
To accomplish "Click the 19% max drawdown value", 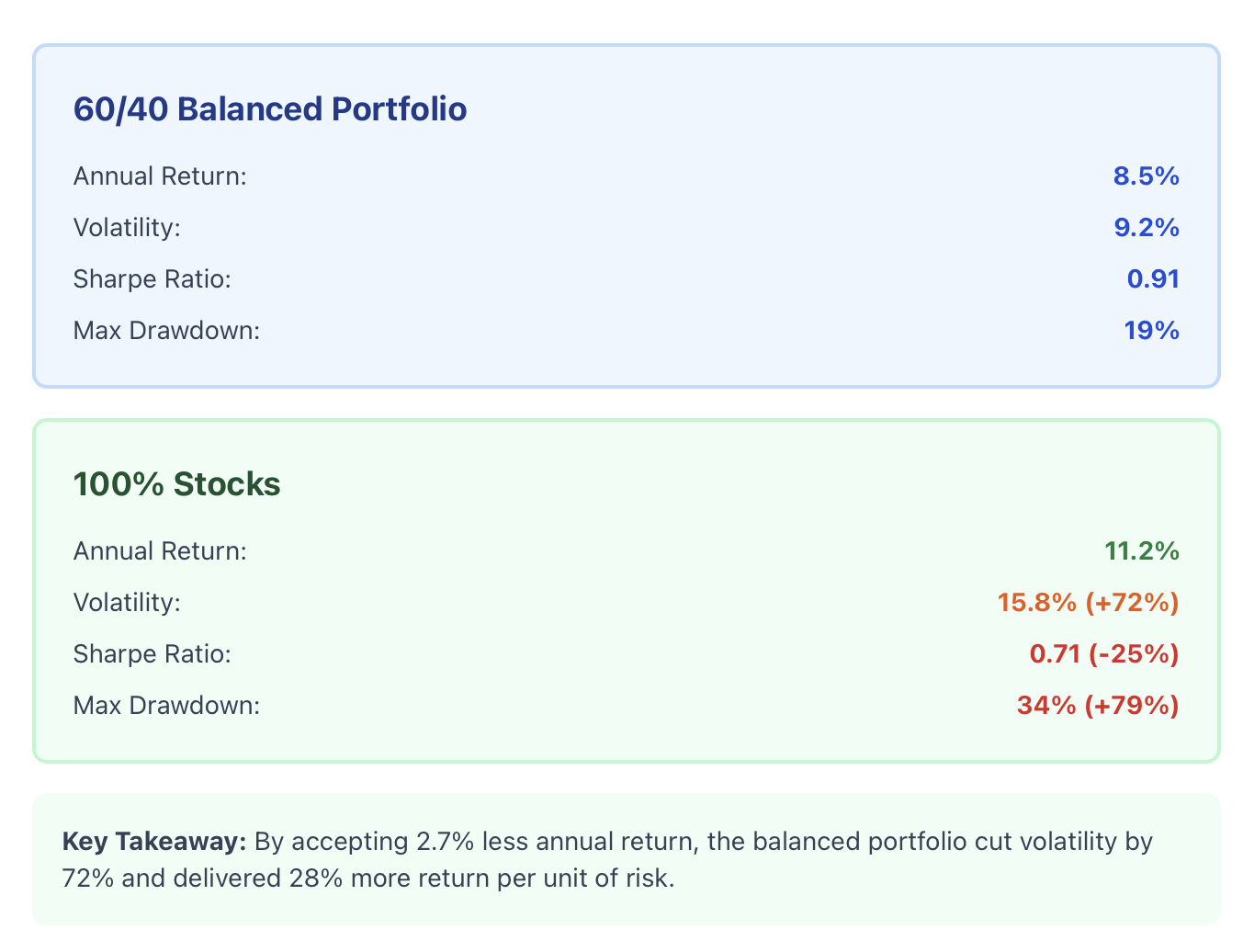I will tap(1152, 331).
